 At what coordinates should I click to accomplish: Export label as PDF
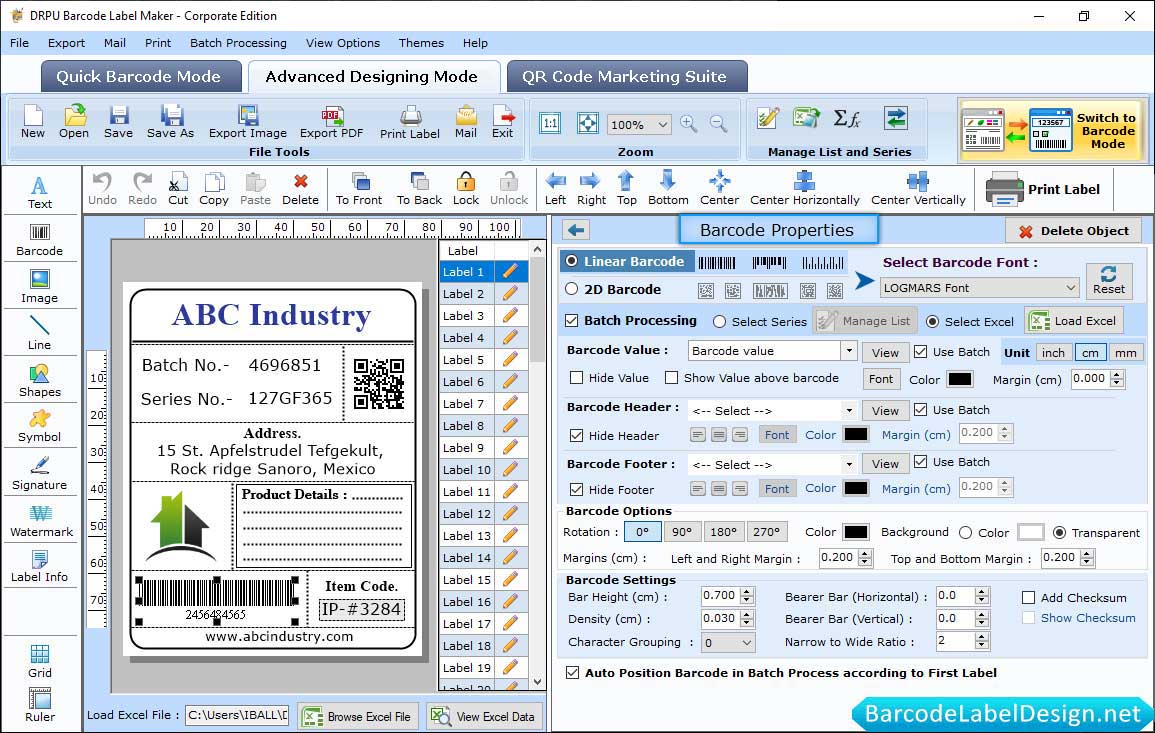(331, 122)
